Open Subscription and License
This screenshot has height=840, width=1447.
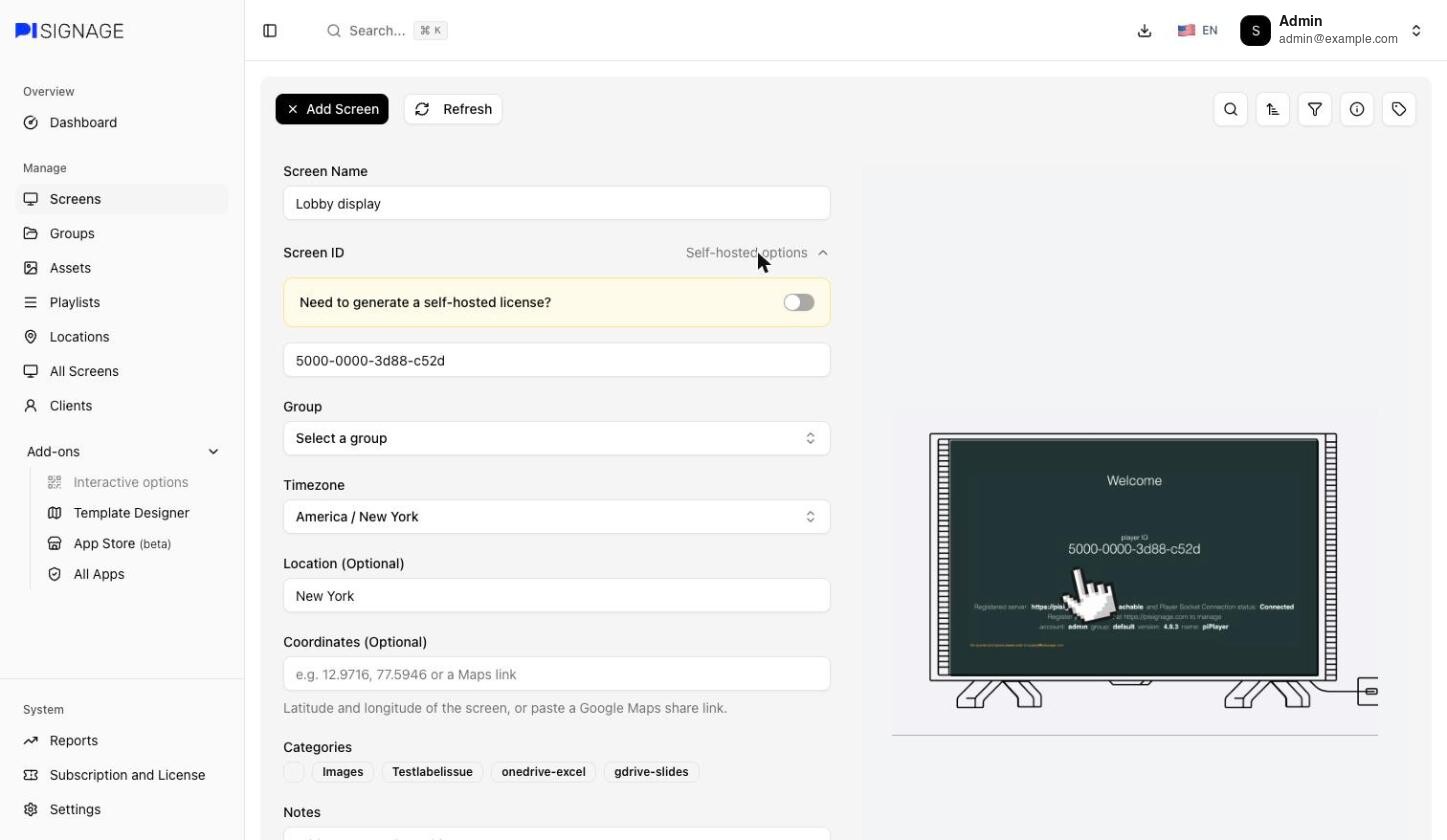[x=122, y=775]
